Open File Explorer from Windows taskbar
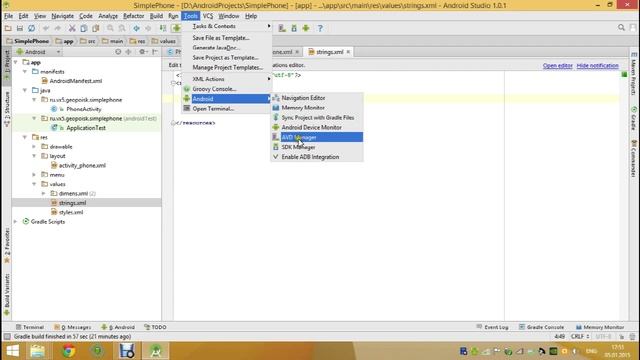 click(38, 351)
